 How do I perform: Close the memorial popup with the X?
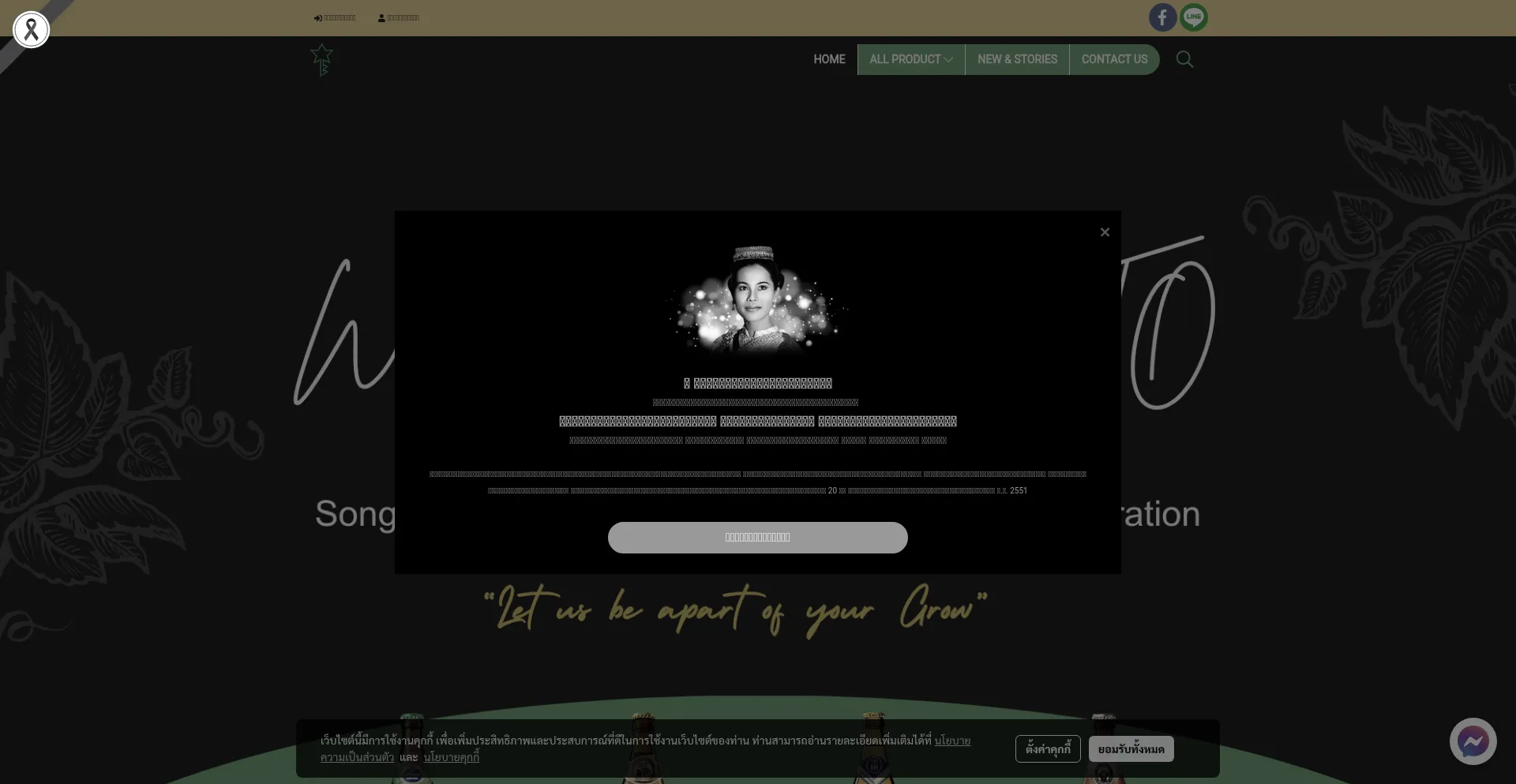(x=1105, y=232)
